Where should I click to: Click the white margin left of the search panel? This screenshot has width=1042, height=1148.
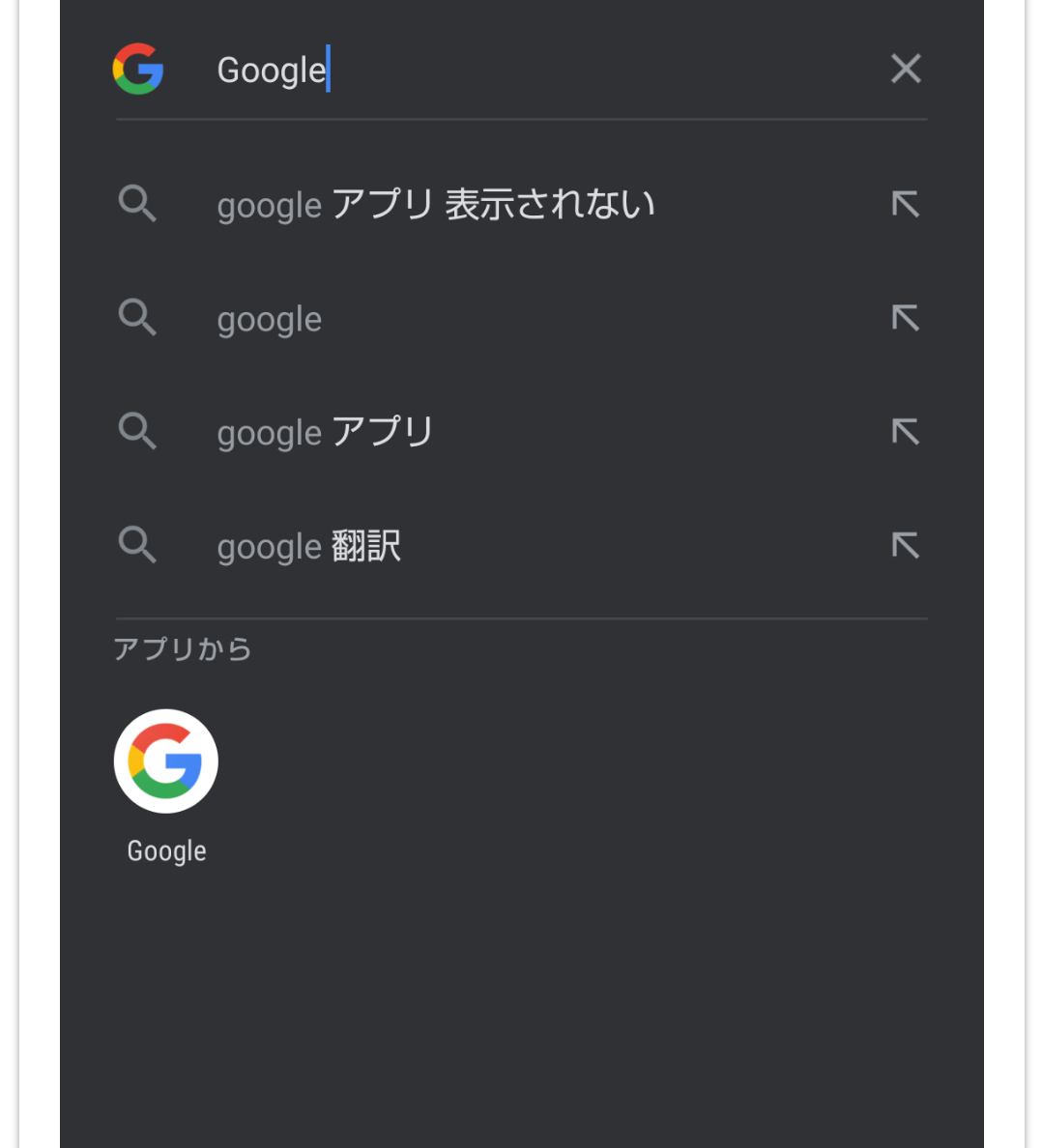click(x=39, y=580)
